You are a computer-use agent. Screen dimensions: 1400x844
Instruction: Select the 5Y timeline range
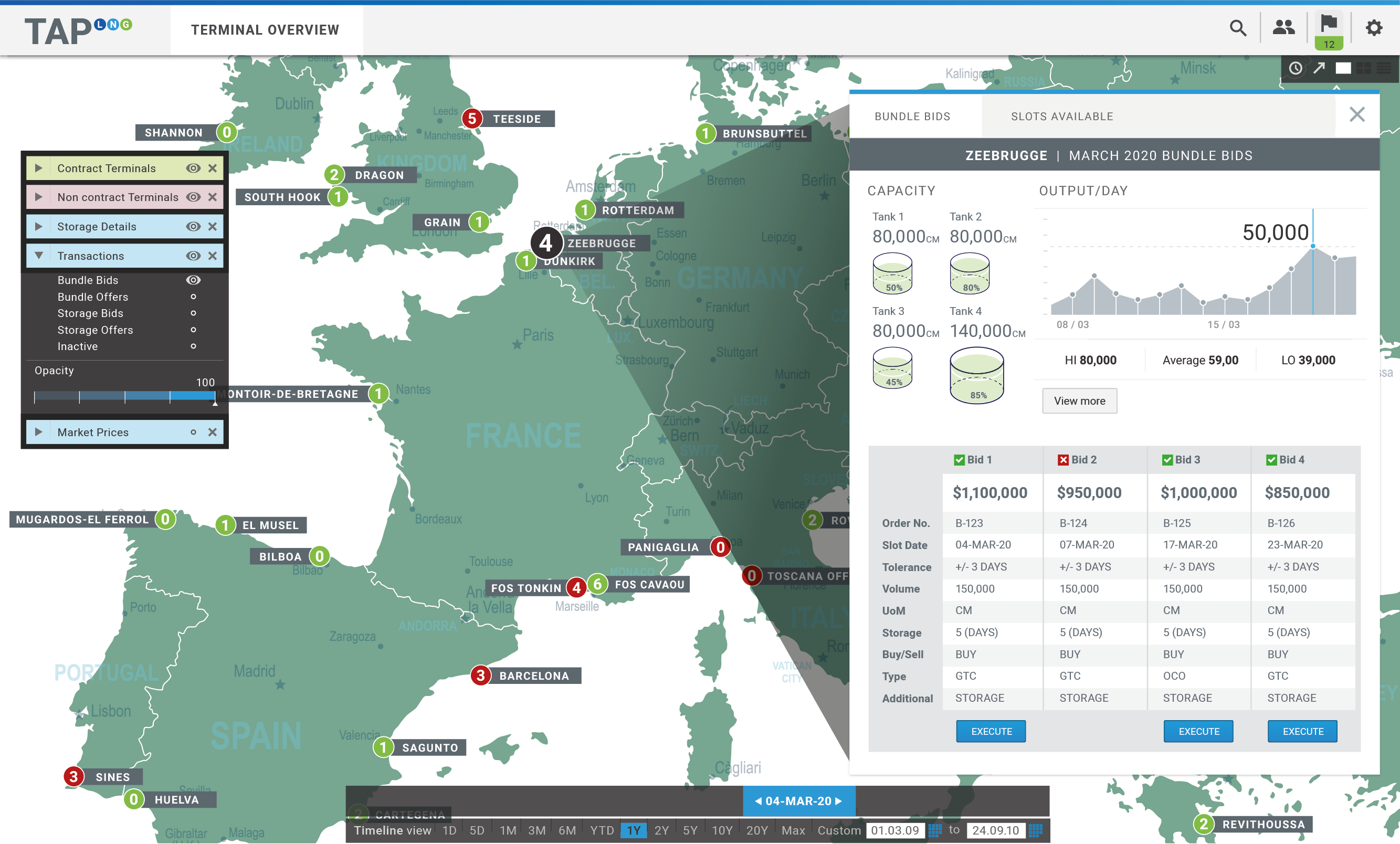click(x=690, y=830)
